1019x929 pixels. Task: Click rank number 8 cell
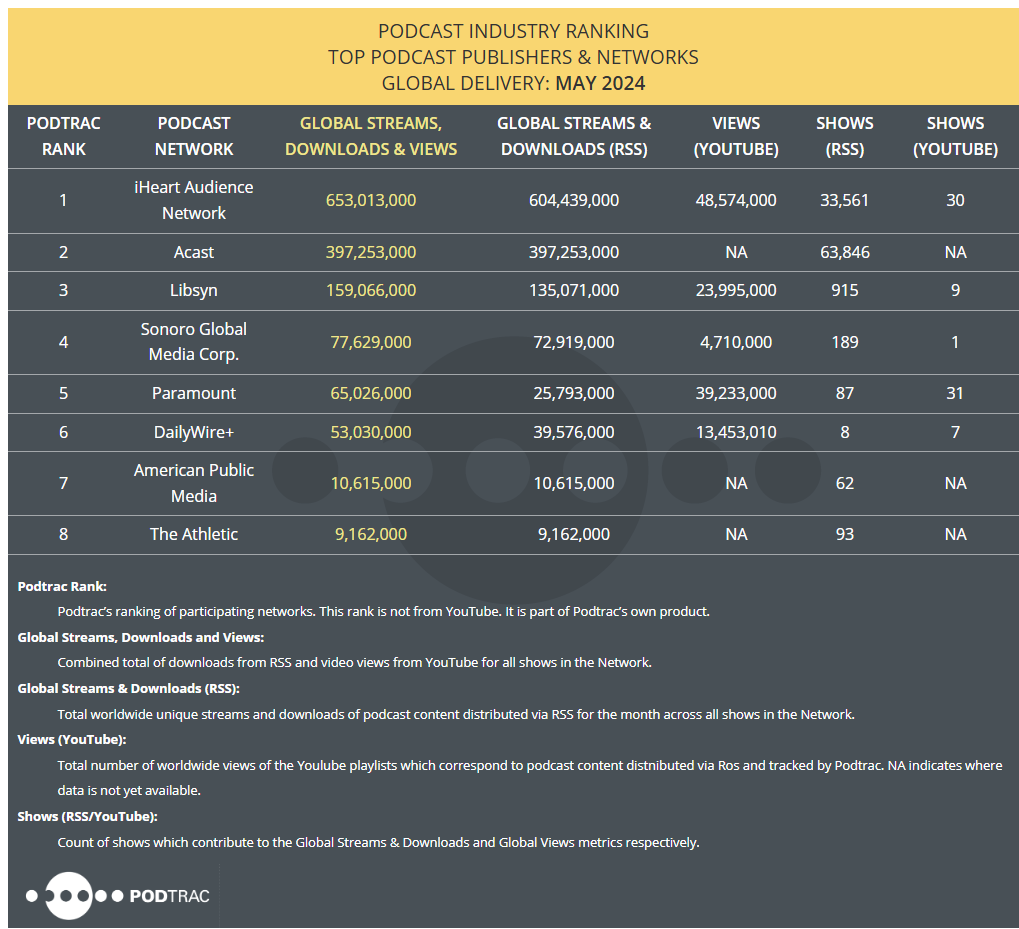click(x=63, y=534)
